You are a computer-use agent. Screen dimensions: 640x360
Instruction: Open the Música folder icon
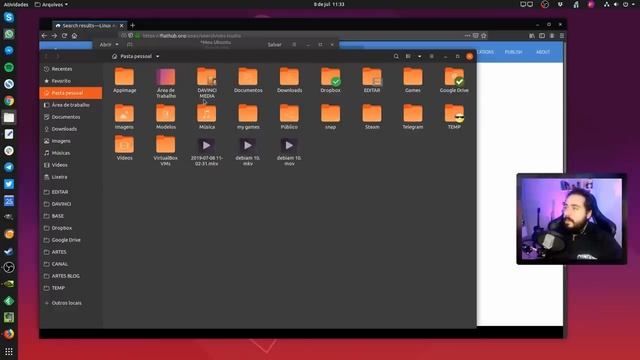207,113
